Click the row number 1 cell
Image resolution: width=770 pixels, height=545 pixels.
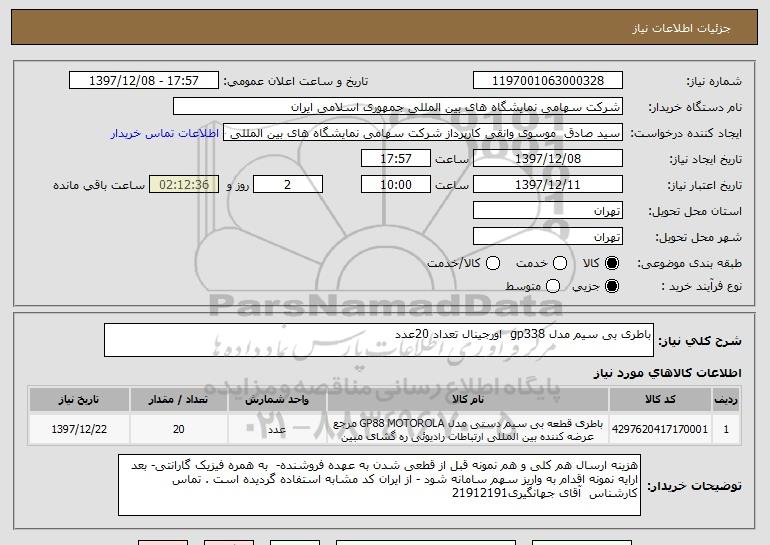726,429
